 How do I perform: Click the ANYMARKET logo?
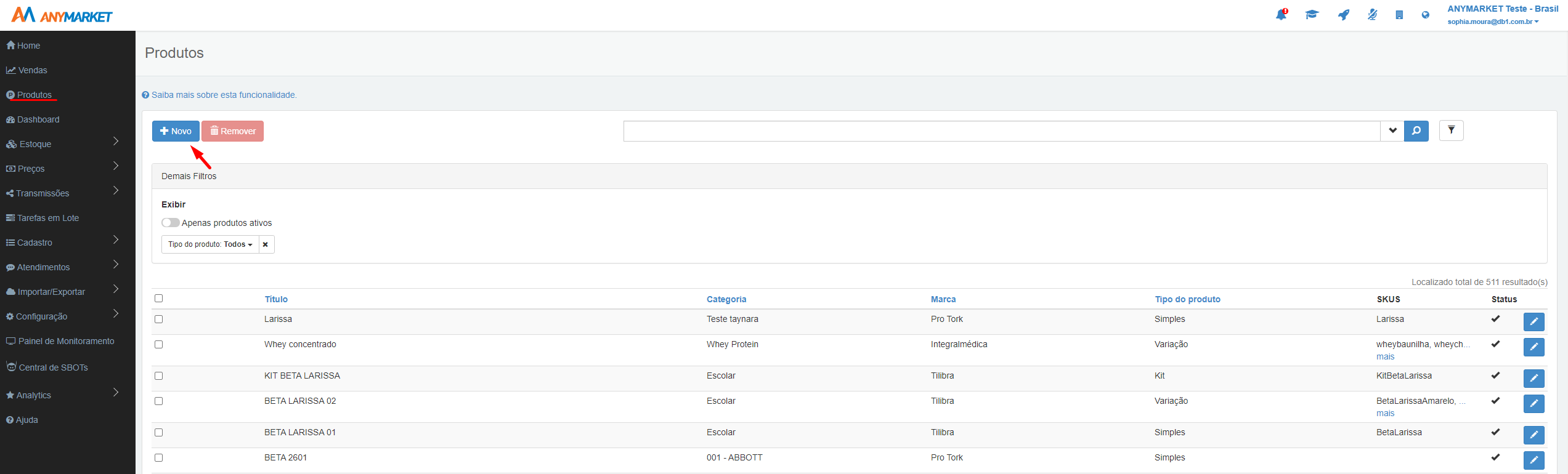pos(62,15)
